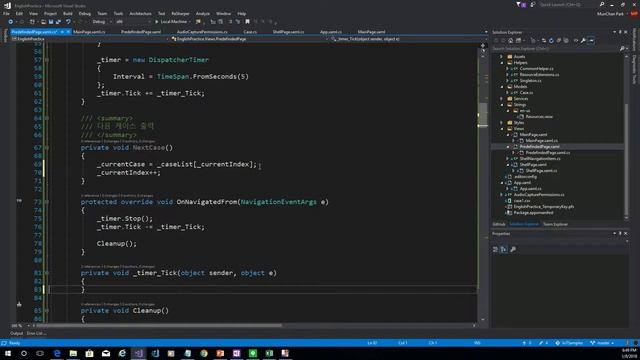Collapse the Models folder

[502, 87]
